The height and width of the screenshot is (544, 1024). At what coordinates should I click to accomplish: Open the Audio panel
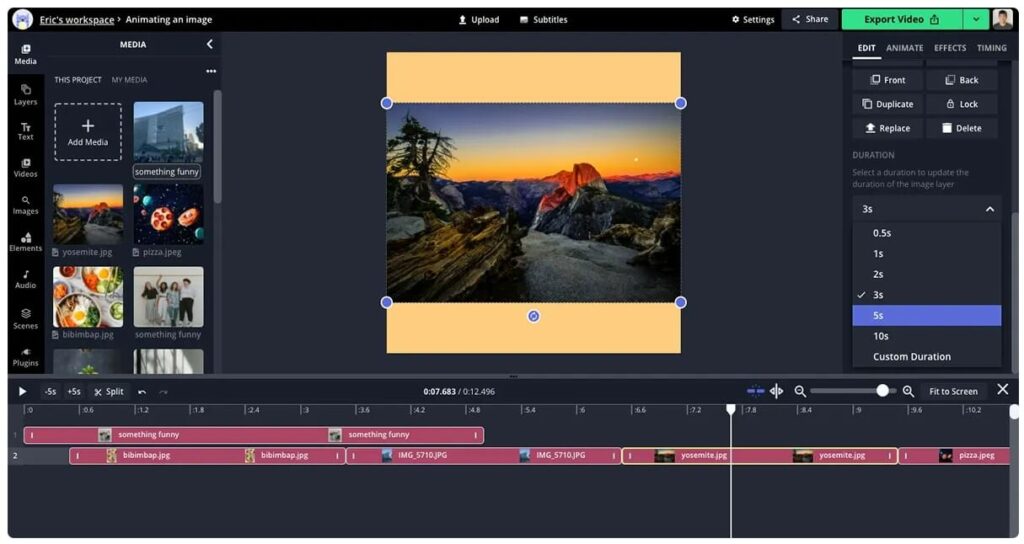click(25, 279)
